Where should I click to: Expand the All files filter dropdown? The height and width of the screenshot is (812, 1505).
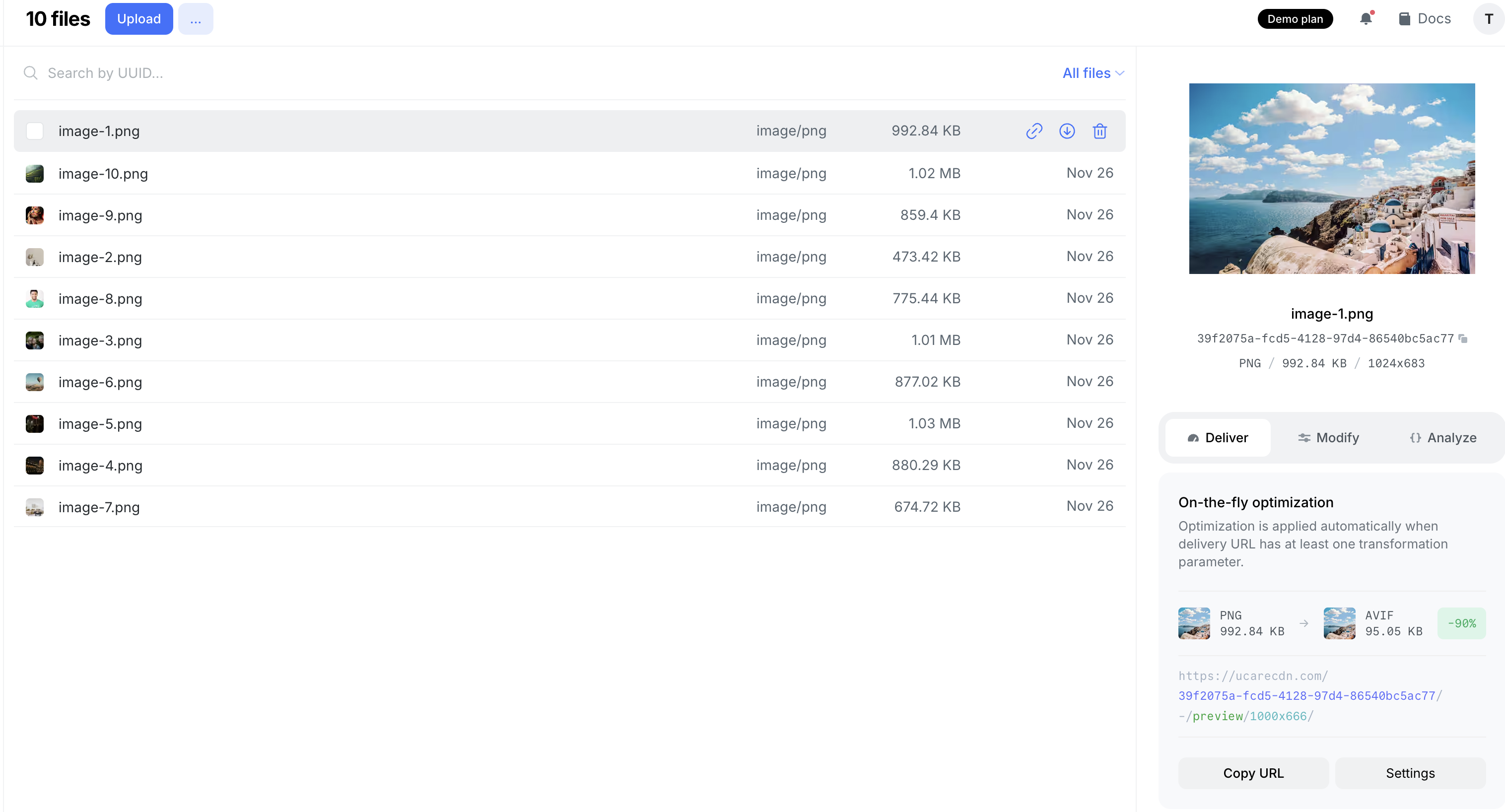click(1093, 73)
